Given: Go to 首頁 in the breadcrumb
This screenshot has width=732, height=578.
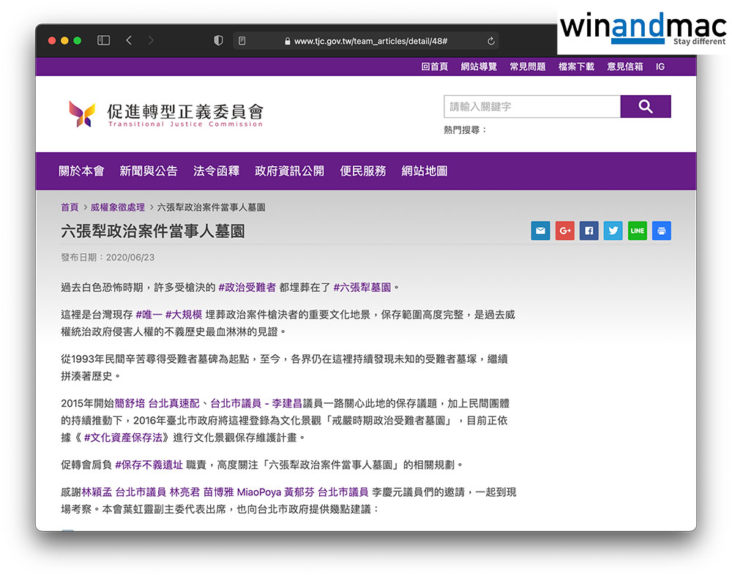Looking at the screenshot, I should 69,207.
